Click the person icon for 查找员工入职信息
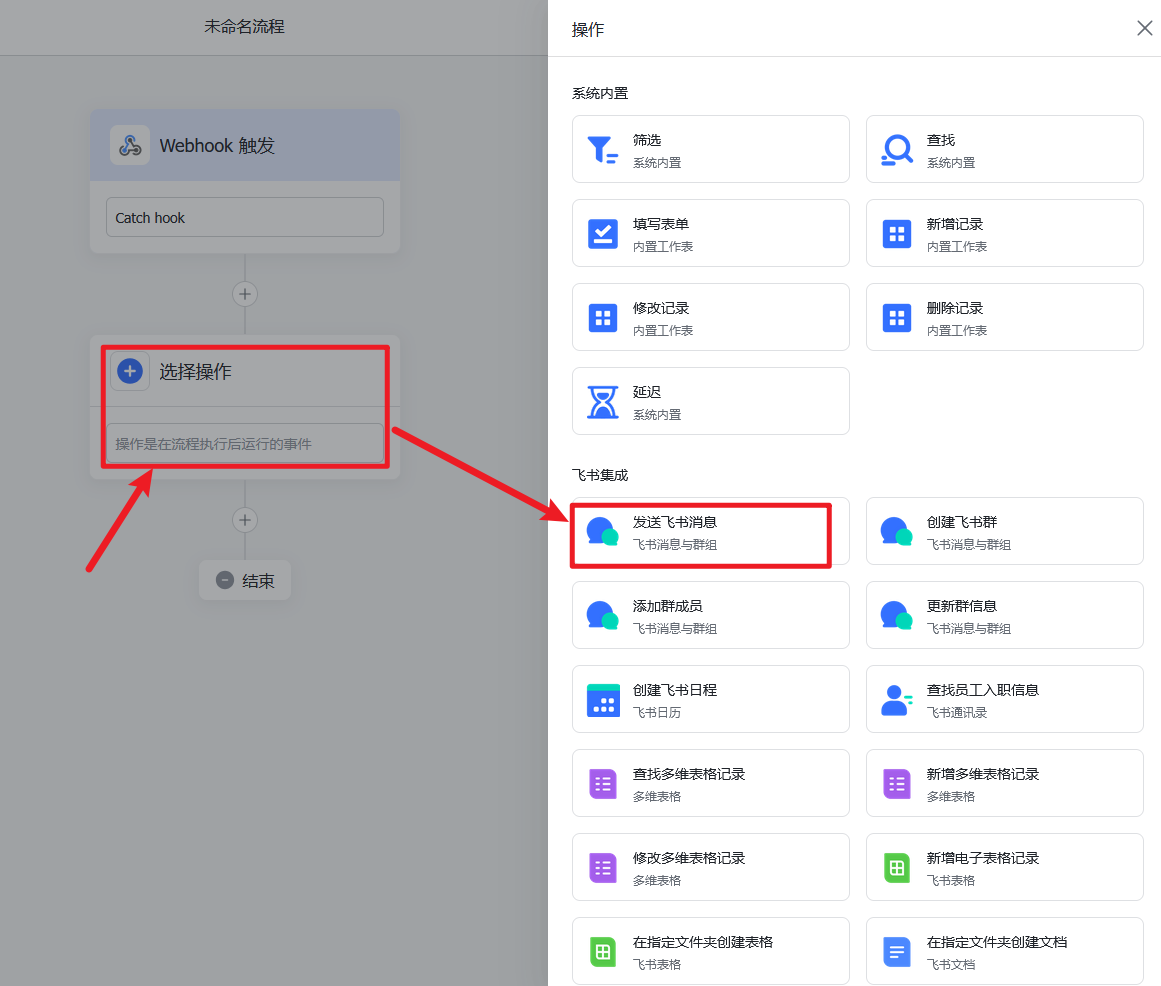This screenshot has height=986, width=1161. pyautogui.click(x=897, y=700)
